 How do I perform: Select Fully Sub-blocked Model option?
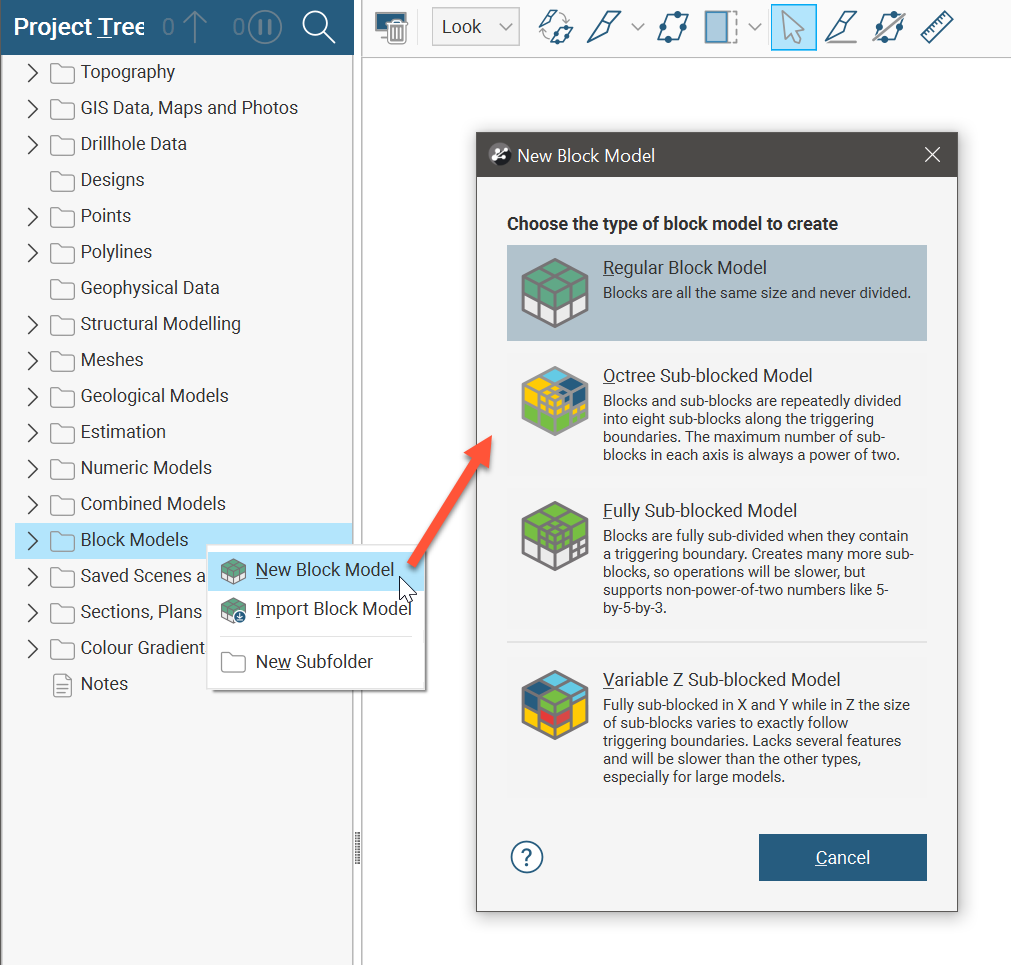(x=716, y=558)
